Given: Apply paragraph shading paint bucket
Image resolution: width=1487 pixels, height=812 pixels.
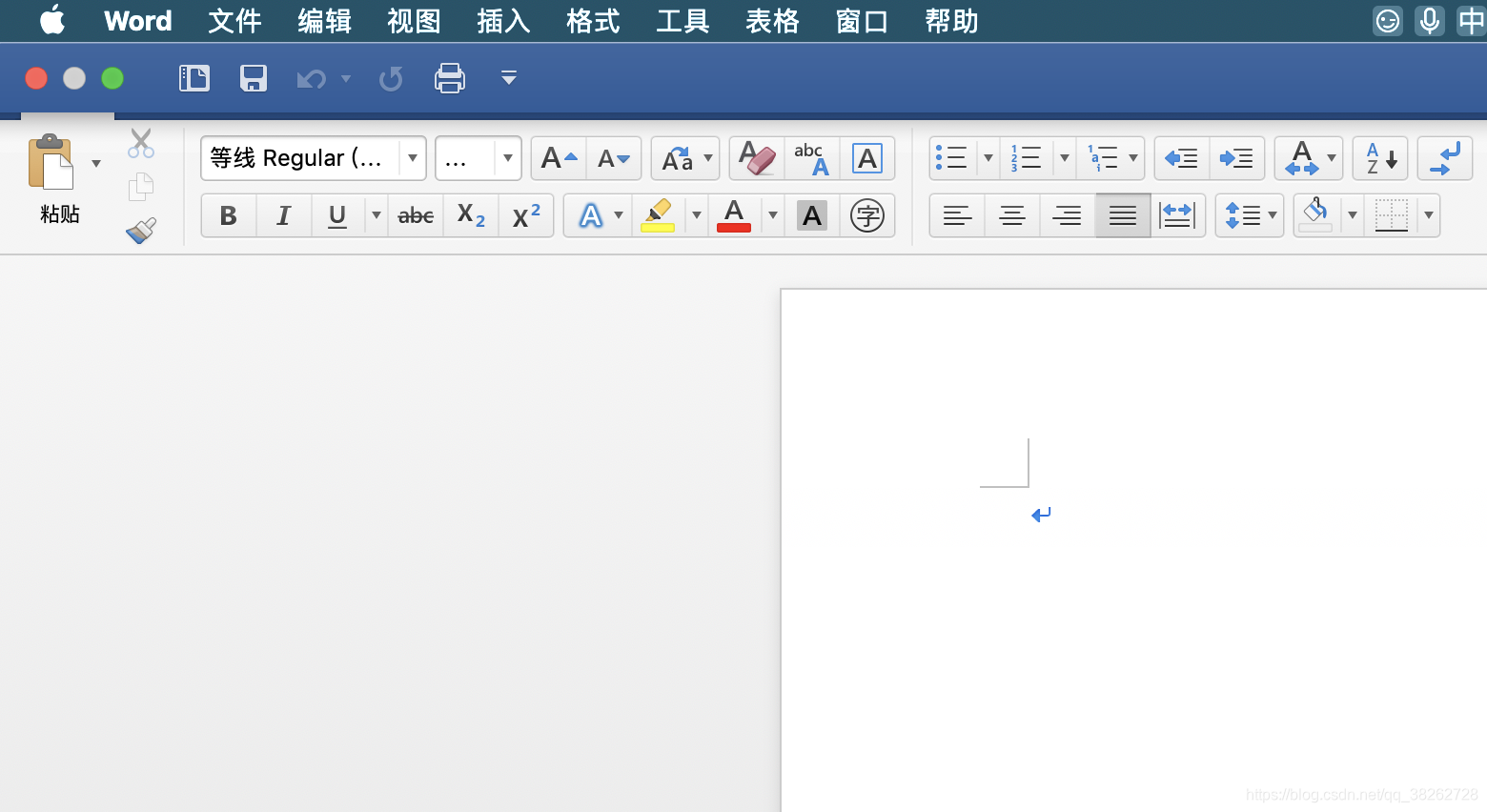Looking at the screenshot, I should coord(1315,215).
